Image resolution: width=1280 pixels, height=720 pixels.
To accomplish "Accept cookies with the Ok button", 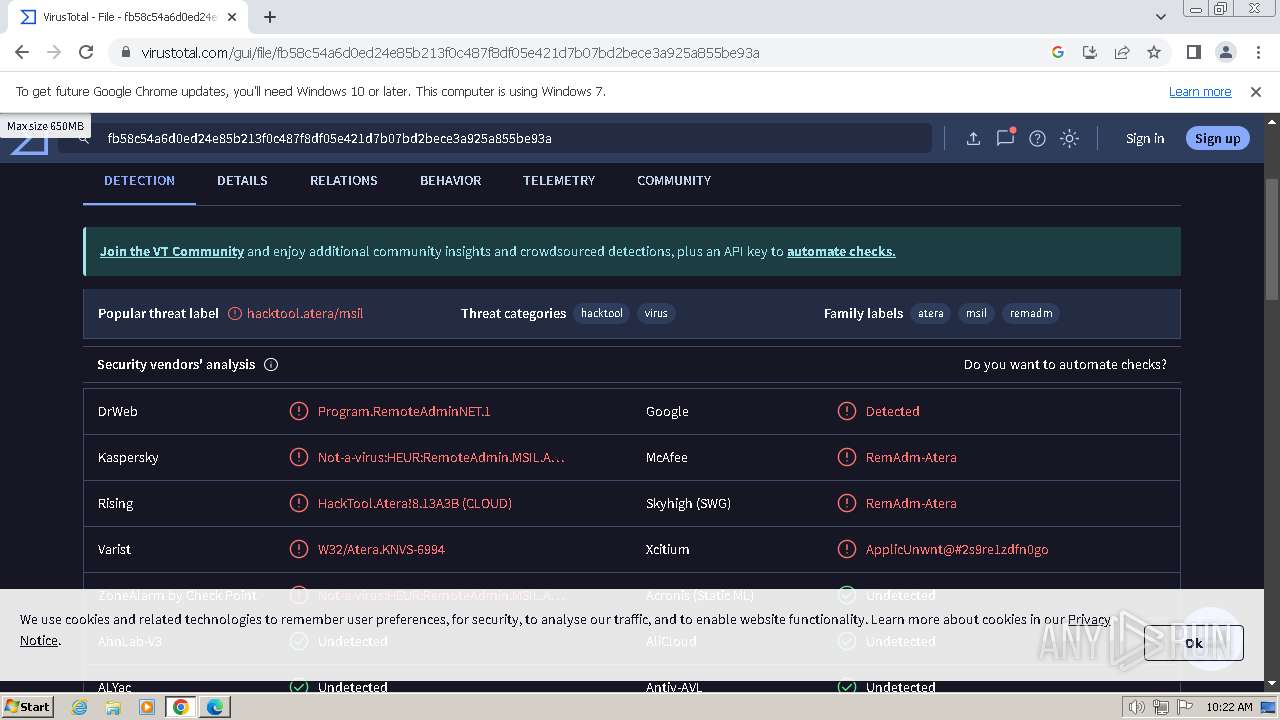I will [x=1194, y=643].
